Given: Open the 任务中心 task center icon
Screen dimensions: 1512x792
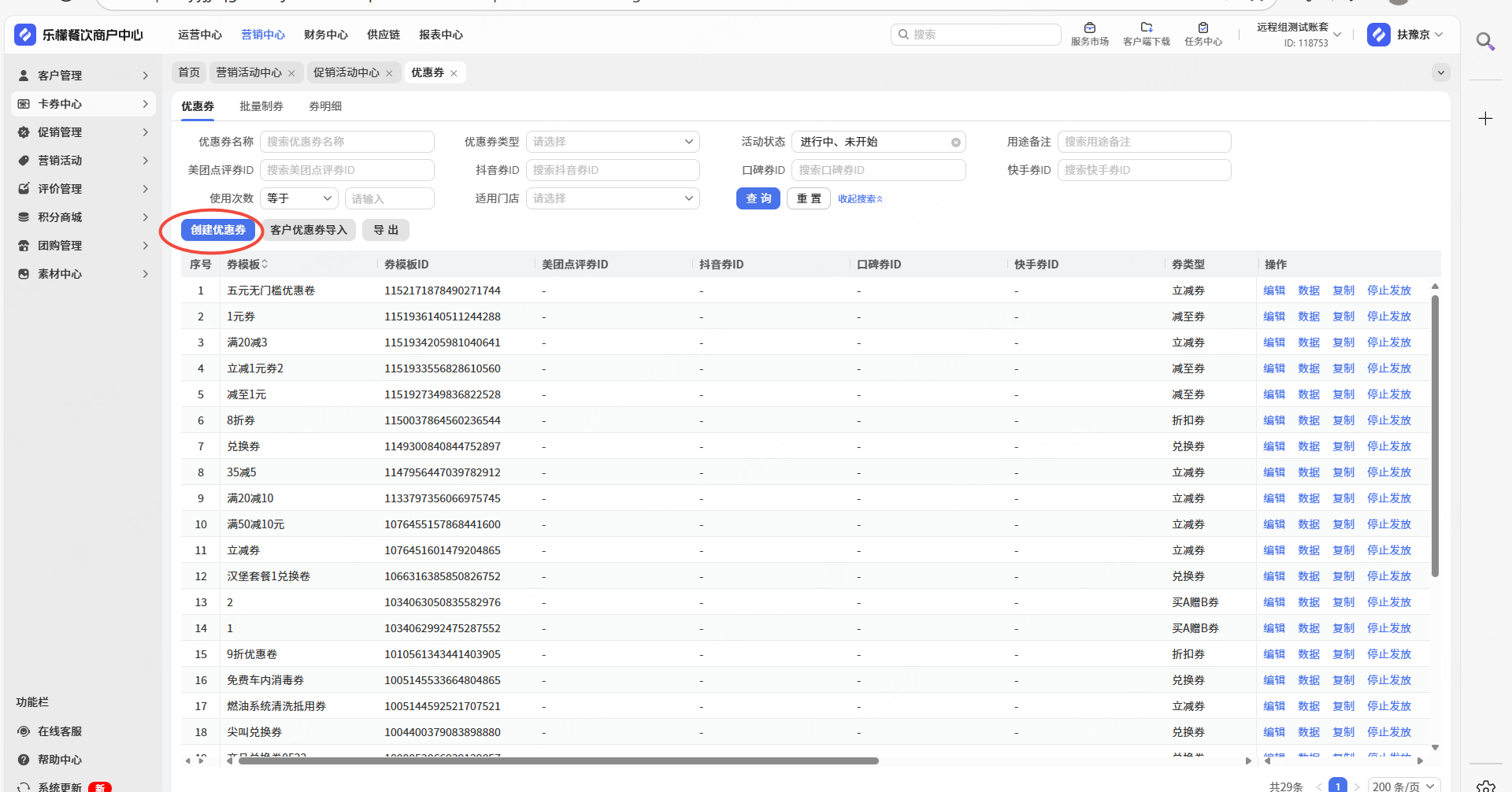Looking at the screenshot, I should point(1203,28).
